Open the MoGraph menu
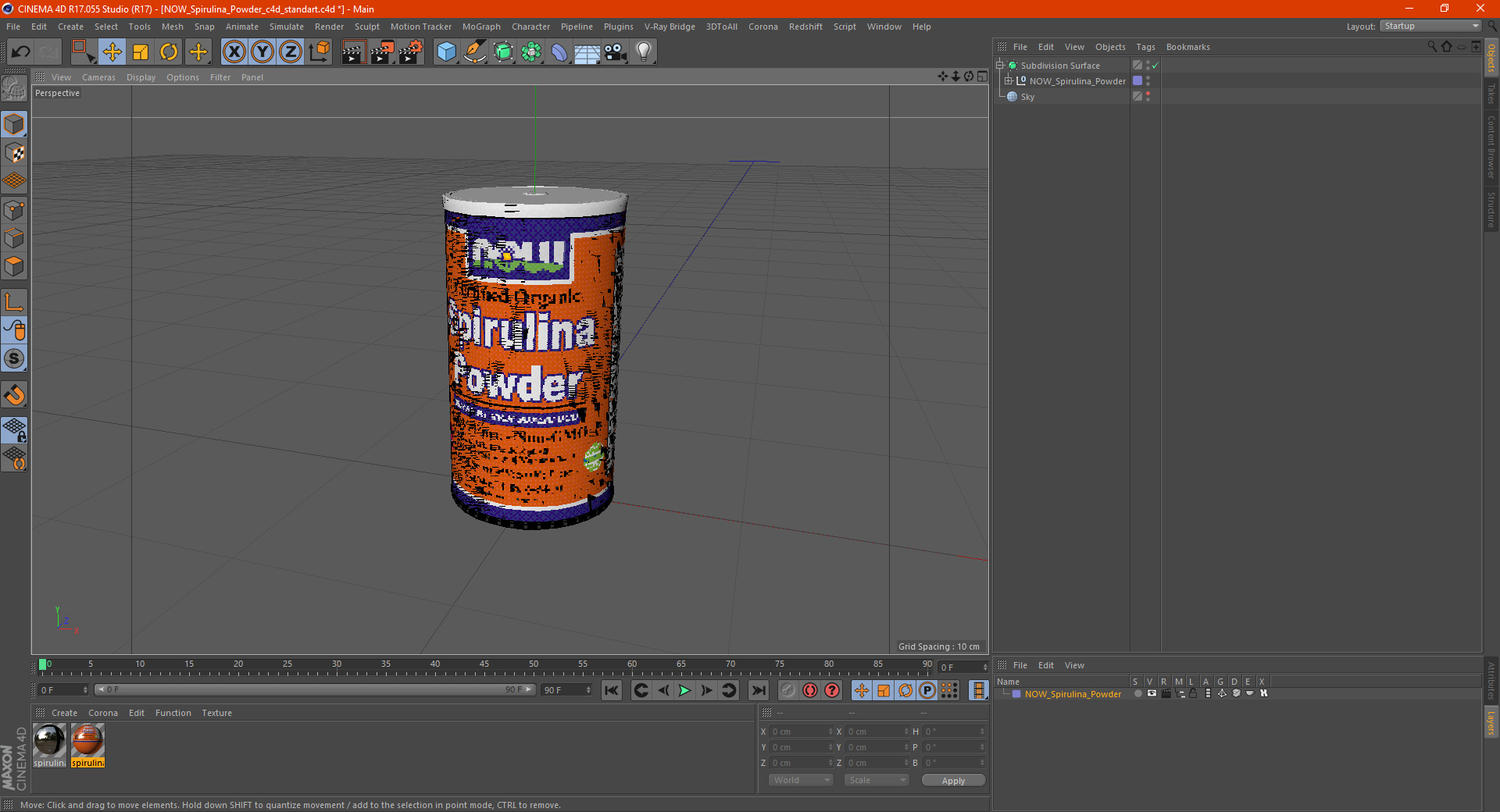 481,27
